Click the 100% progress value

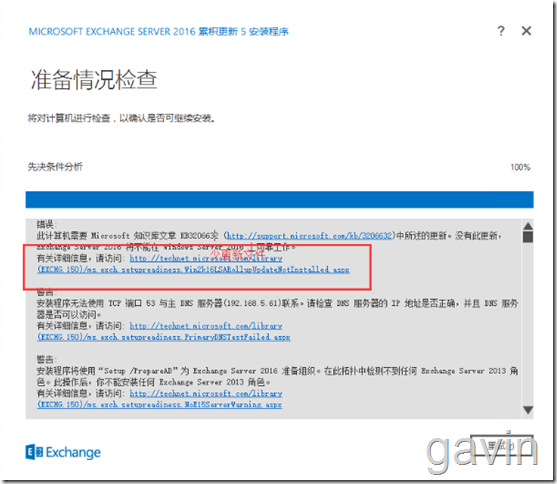pyautogui.click(x=520, y=167)
